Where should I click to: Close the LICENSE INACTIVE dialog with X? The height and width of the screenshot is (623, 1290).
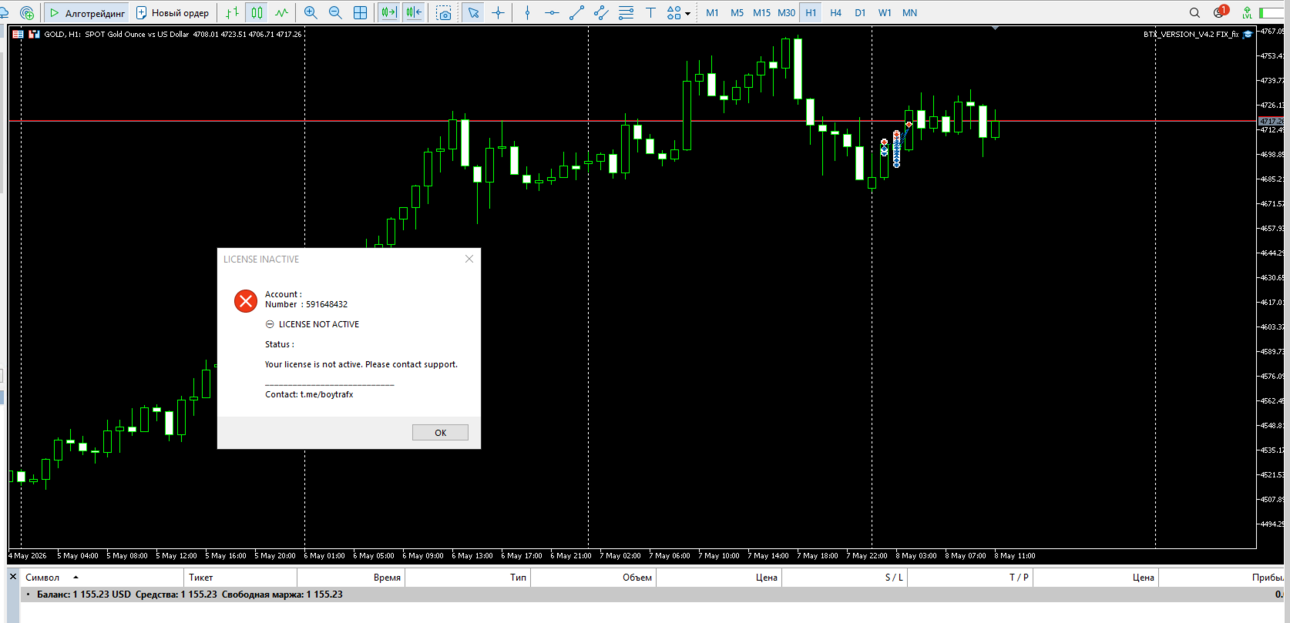[x=469, y=259]
